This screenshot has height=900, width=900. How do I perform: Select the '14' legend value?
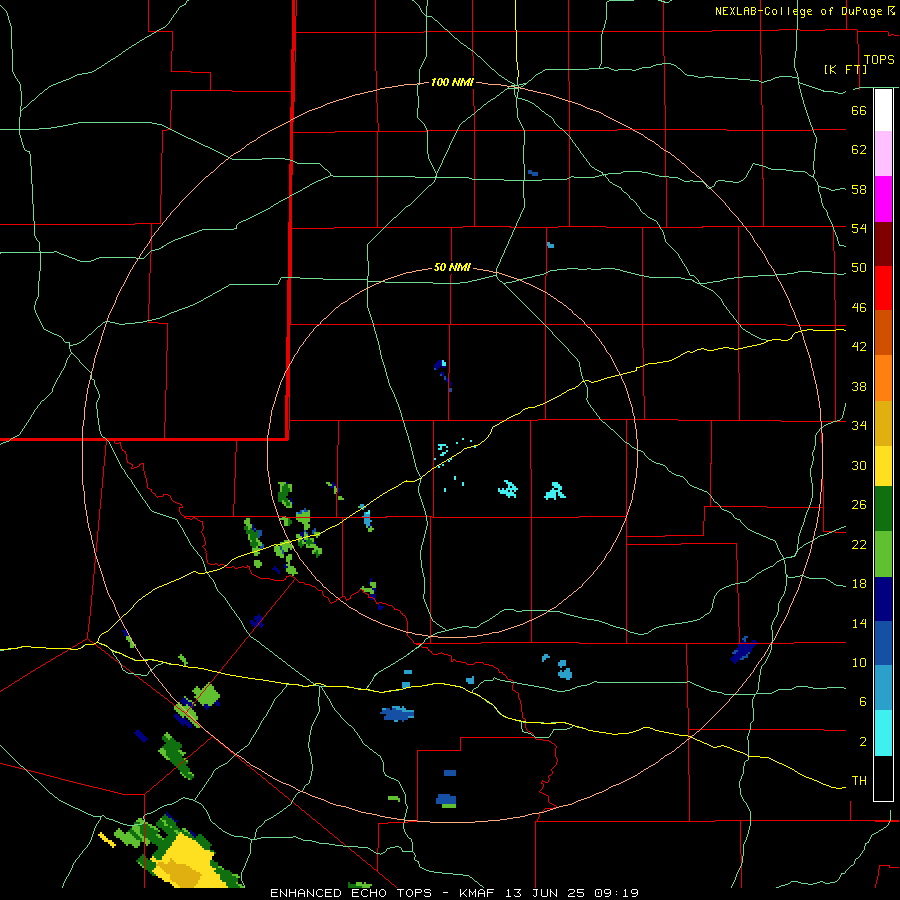(x=859, y=623)
